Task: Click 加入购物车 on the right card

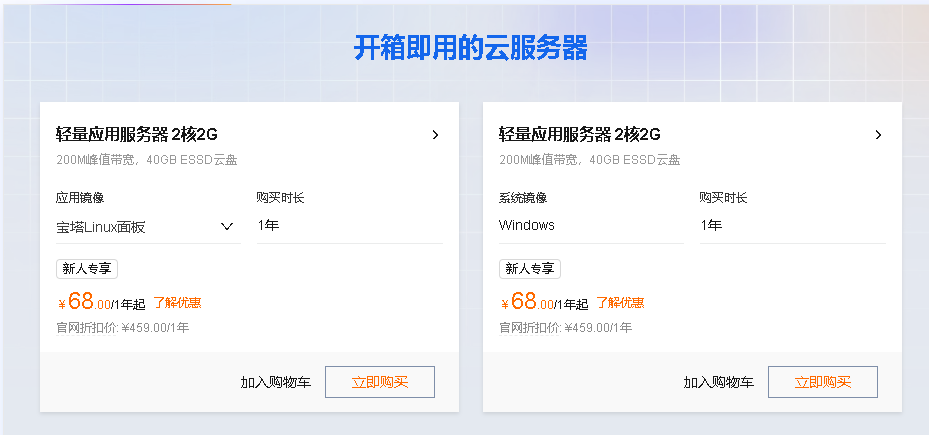Action: tap(718, 382)
